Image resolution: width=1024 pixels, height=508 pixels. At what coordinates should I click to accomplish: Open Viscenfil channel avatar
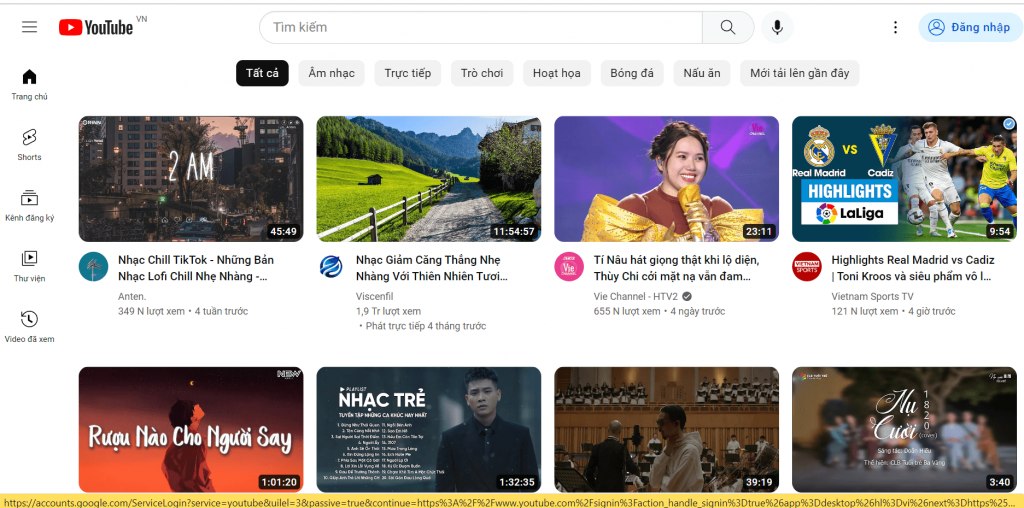[331, 266]
